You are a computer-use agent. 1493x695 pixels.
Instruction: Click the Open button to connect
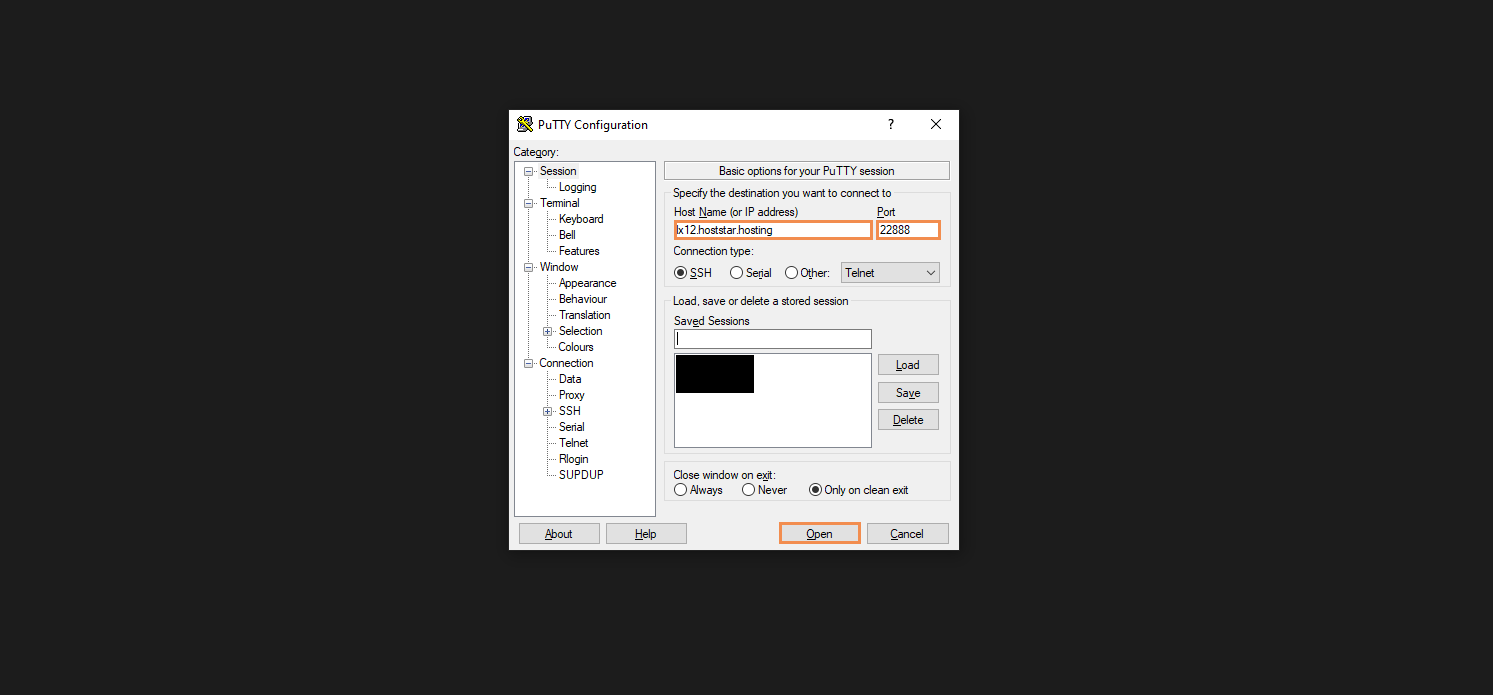820,534
